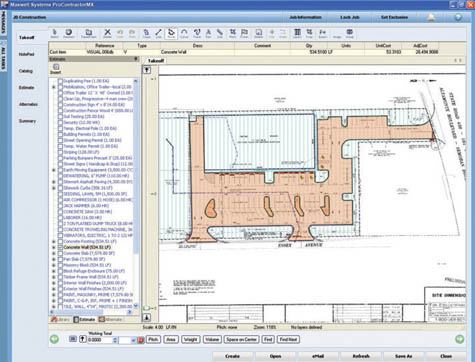Image resolution: width=475 pixels, height=362 pixels.
Task: Expand the Masonry Block item
Action: tap(54, 265)
